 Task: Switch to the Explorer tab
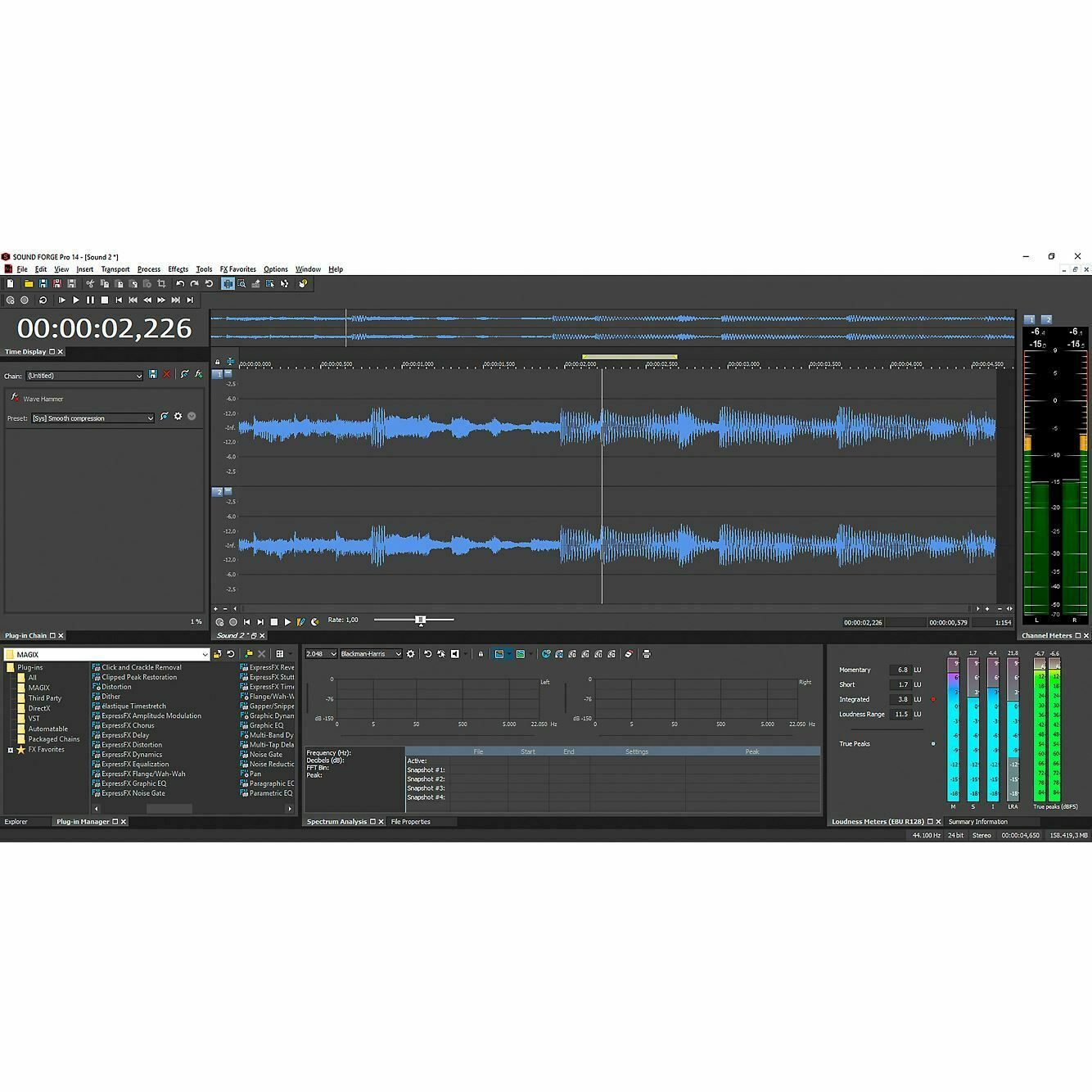(16, 822)
